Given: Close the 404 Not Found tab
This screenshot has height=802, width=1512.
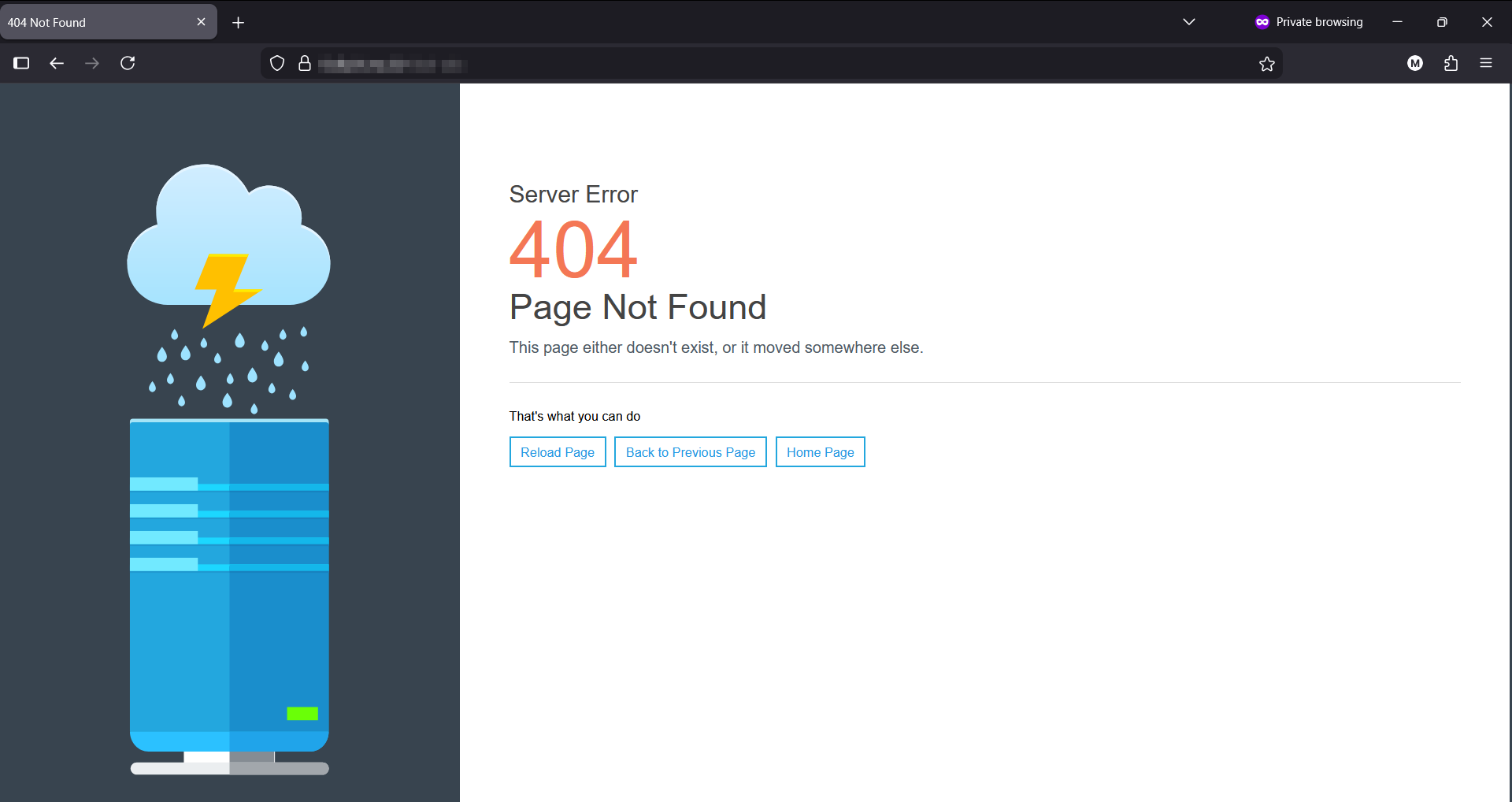Looking at the screenshot, I should (x=201, y=21).
